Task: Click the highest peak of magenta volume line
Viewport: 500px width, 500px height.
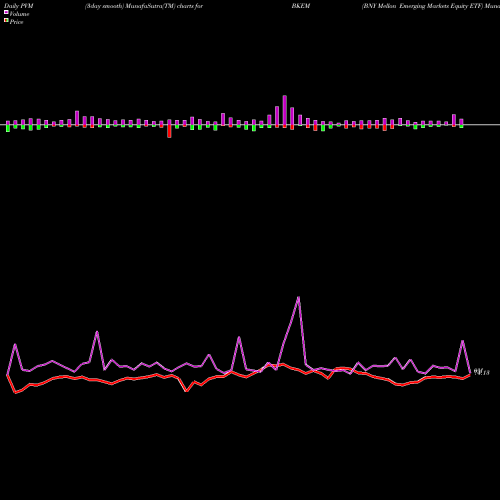Action: pos(298,297)
